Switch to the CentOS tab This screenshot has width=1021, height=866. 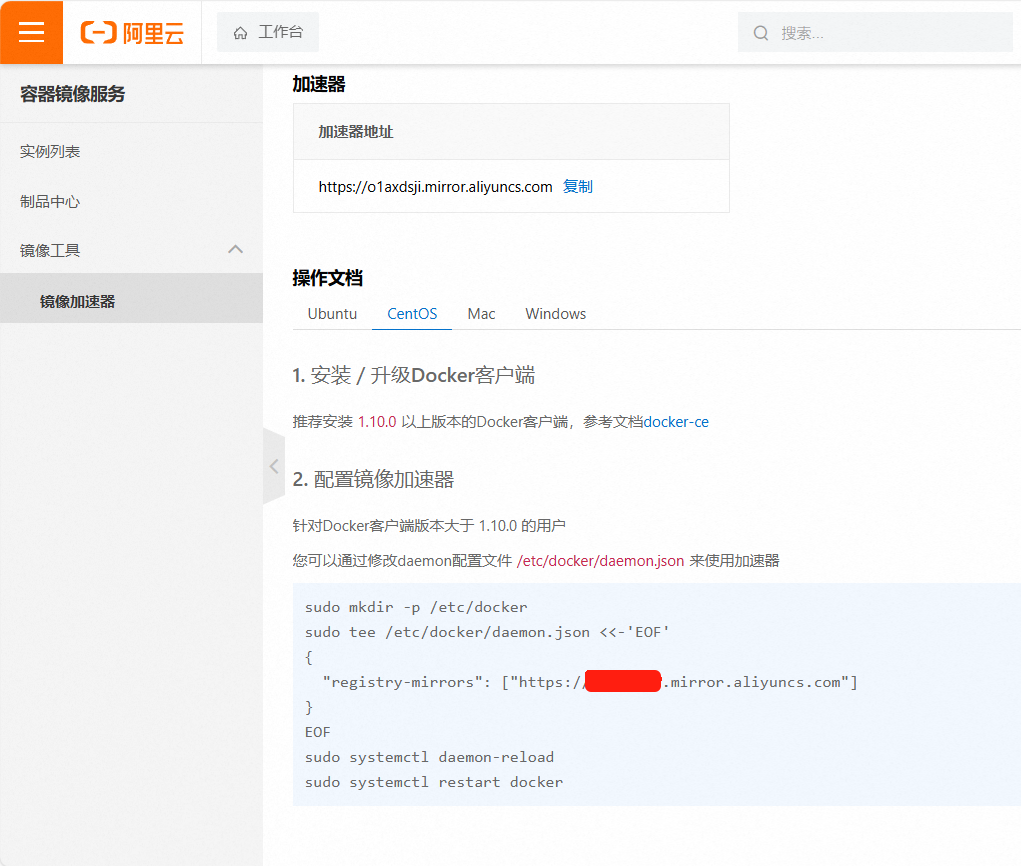pyautogui.click(x=412, y=314)
